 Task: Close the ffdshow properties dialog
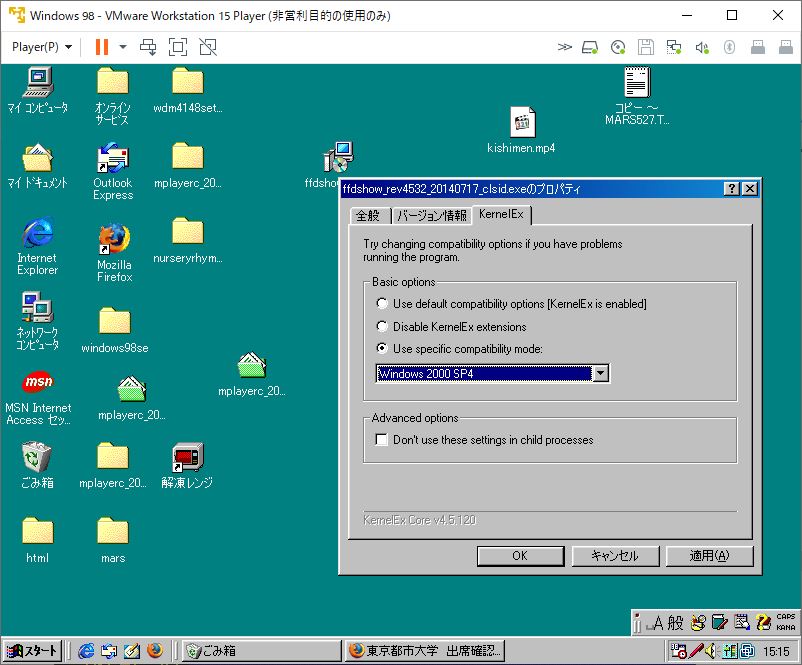(x=750, y=189)
